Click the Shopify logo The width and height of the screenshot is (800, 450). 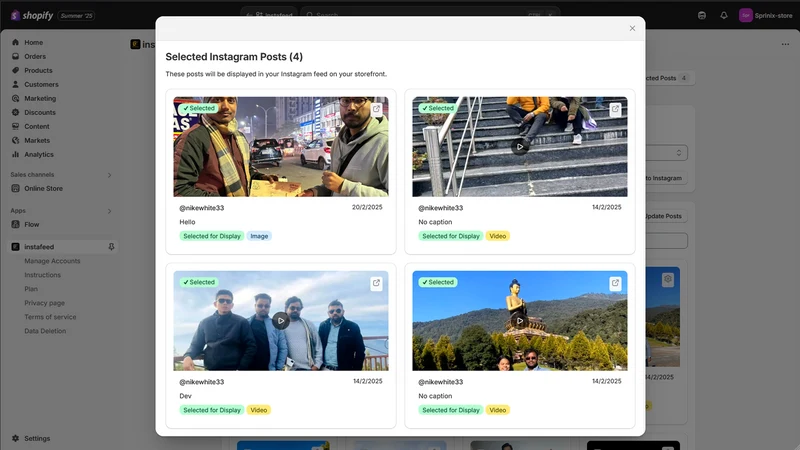tap(32, 16)
